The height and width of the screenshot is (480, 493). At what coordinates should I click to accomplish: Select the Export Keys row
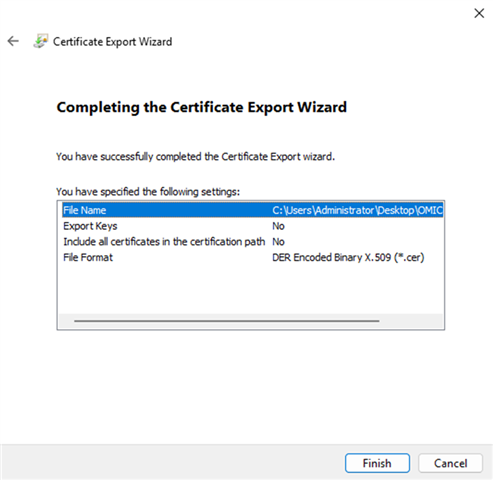(253, 226)
